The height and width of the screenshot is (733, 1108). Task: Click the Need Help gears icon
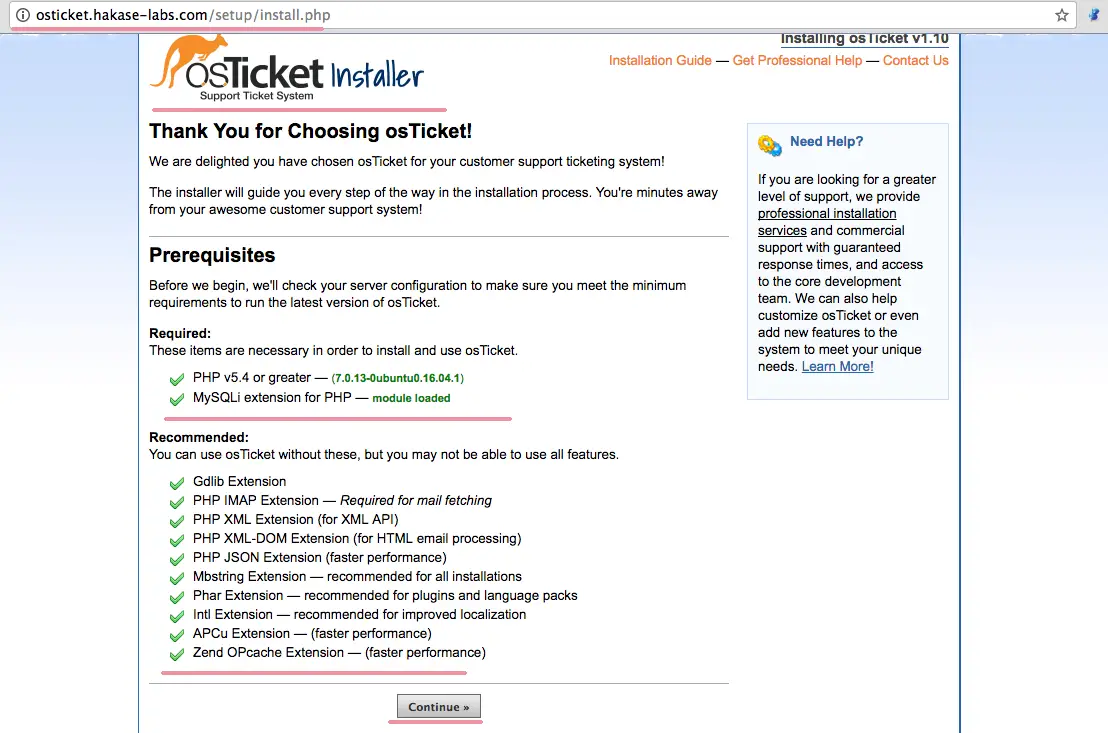[x=770, y=145]
